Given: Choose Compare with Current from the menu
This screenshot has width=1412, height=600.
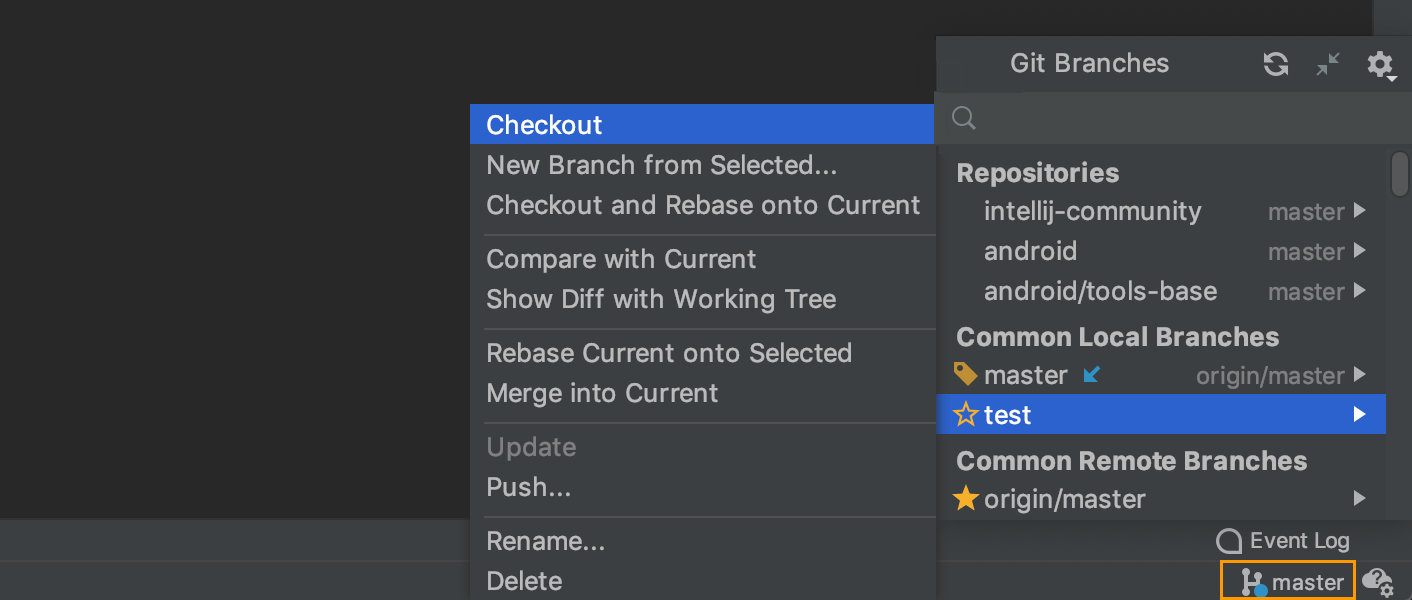Looking at the screenshot, I should click(x=621, y=259).
